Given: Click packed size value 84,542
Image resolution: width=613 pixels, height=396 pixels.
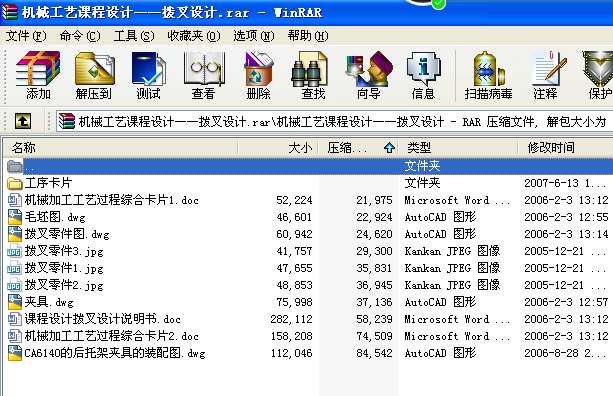Looking at the screenshot, I should (374, 353).
